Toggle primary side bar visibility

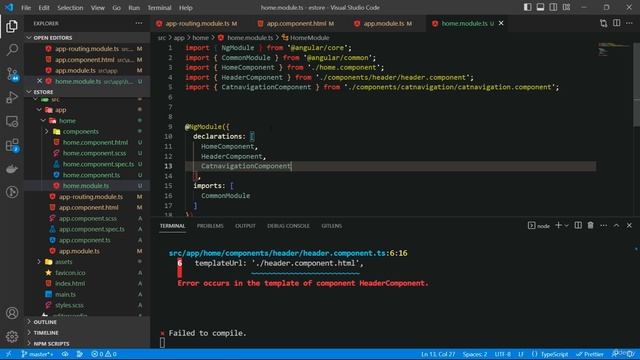(x=527, y=7)
